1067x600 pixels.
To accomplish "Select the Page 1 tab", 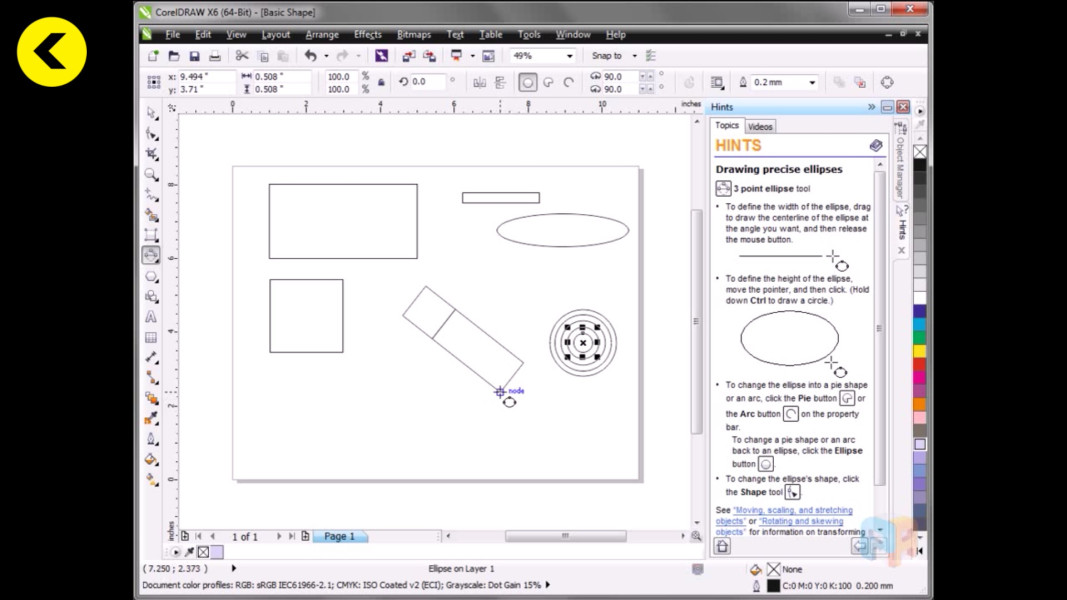I will tap(340, 536).
